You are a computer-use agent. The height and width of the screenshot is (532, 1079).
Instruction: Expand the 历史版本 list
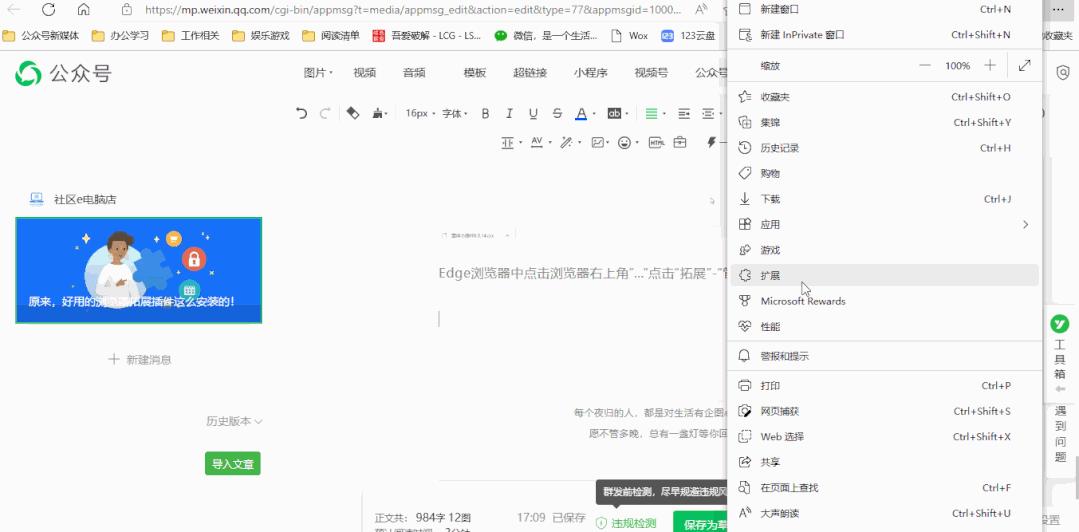(x=234, y=421)
